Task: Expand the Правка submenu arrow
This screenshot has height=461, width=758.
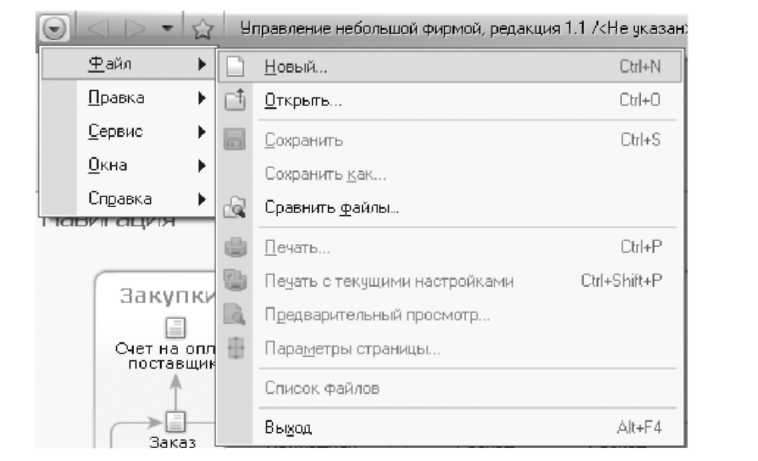Action: coord(202,98)
